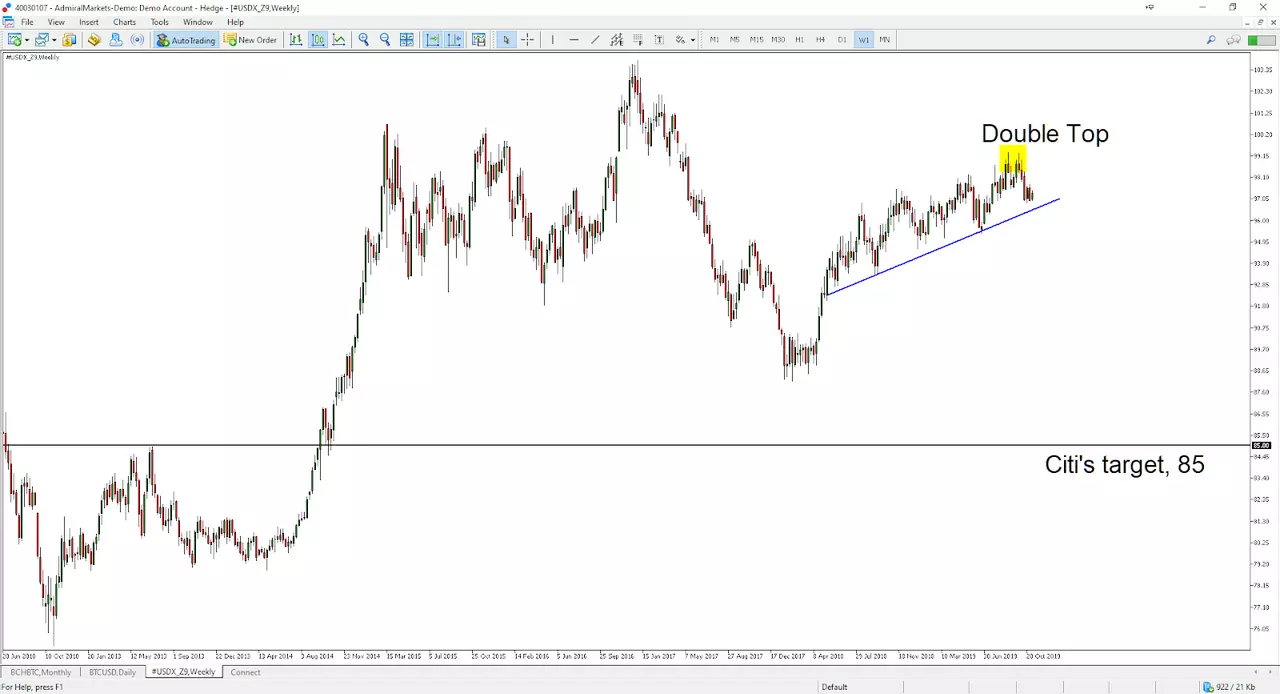Select the Text label tool

[659, 40]
